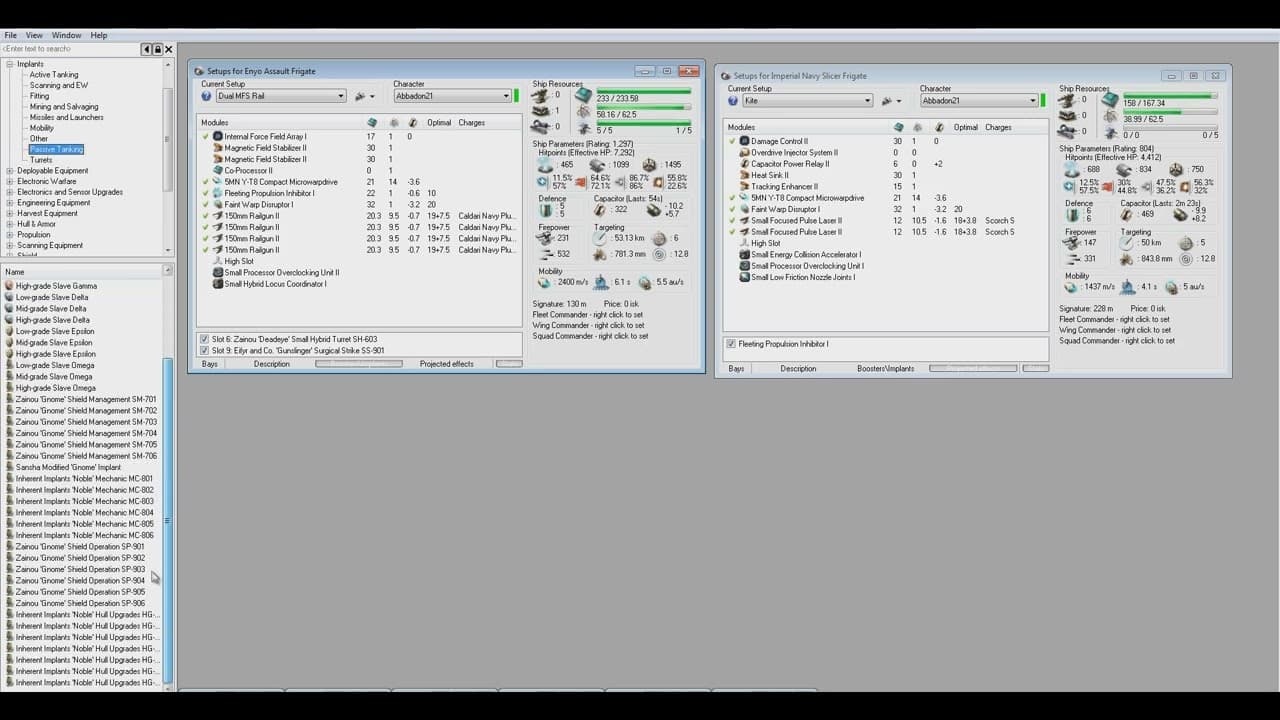Click the Internal Force Field Array I module icon
Screen dimensions: 1280x720
click(x=217, y=136)
